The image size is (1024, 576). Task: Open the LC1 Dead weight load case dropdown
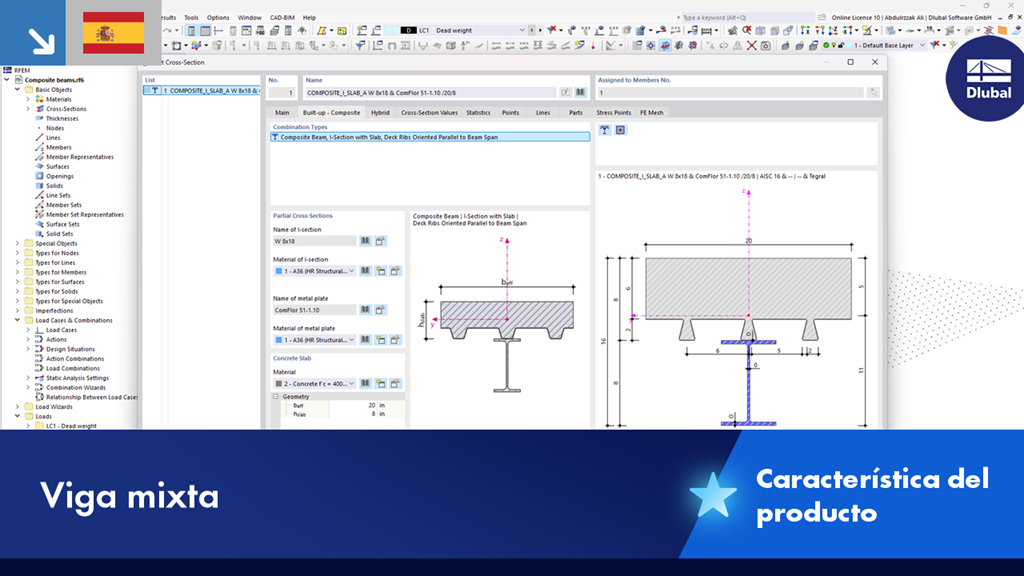(522, 31)
